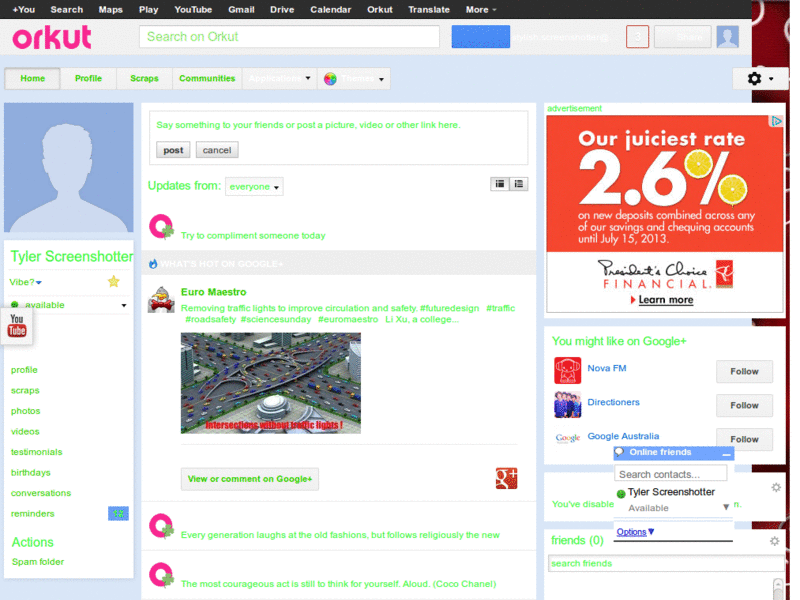Image resolution: width=800 pixels, height=600 pixels.
Task: Switch to detailed list view icon
Action: [519, 184]
